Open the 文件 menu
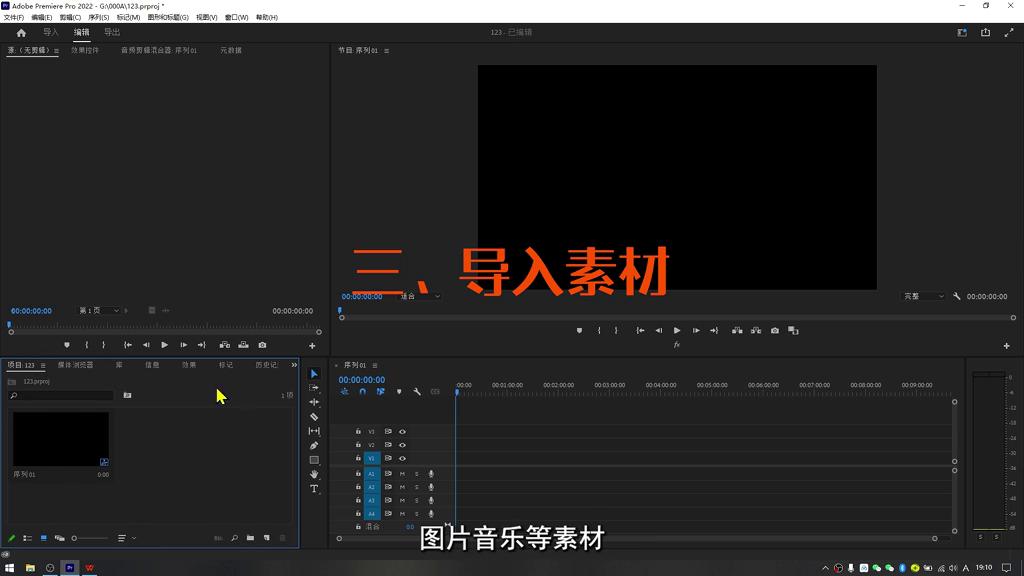This screenshot has width=1024, height=576. click(x=13, y=17)
